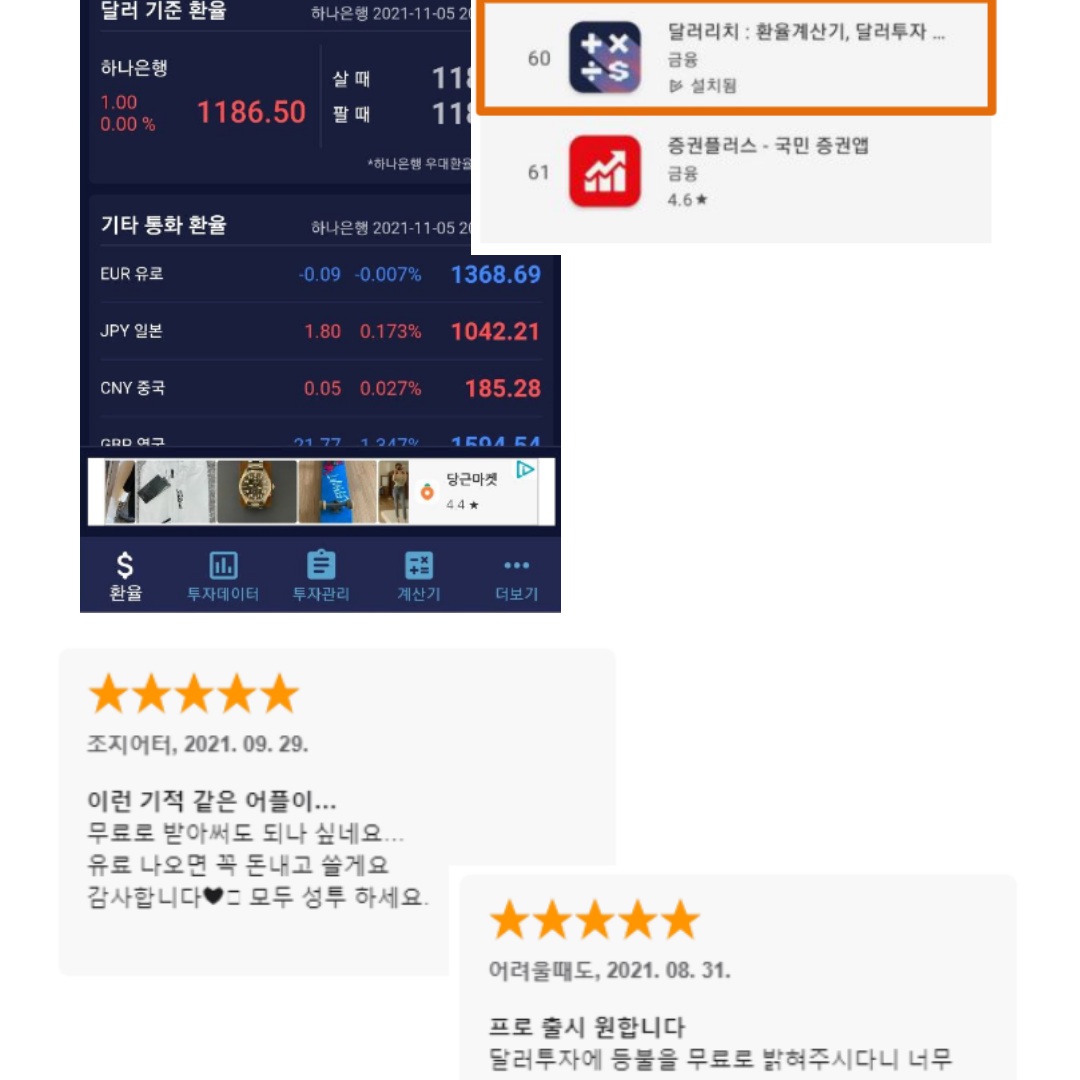Click the red 증권플러스 app icon
The height and width of the screenshot is (1080, 1080).
coord(605,172)
